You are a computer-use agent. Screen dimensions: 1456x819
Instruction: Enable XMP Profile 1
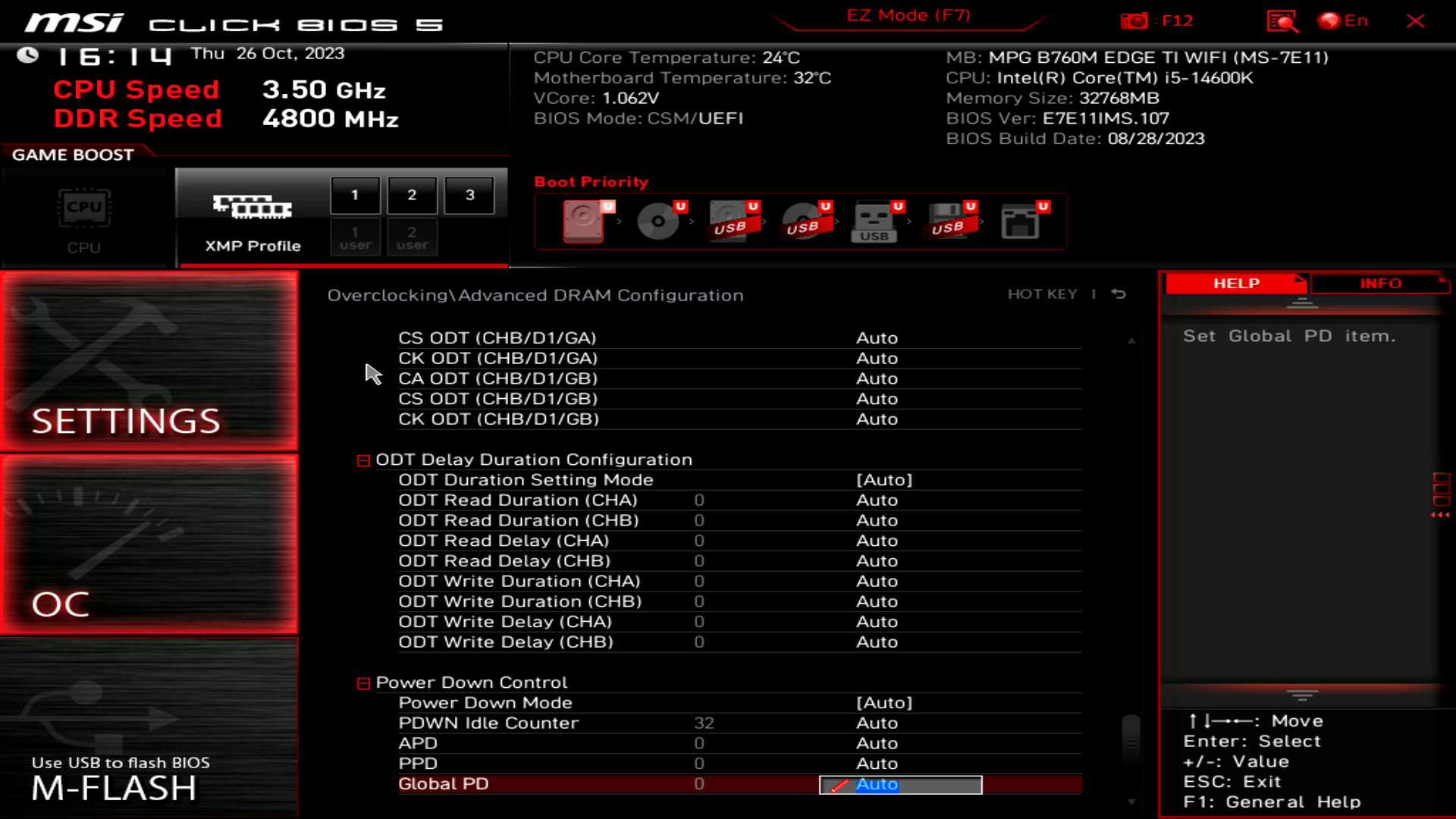[355, 195]
